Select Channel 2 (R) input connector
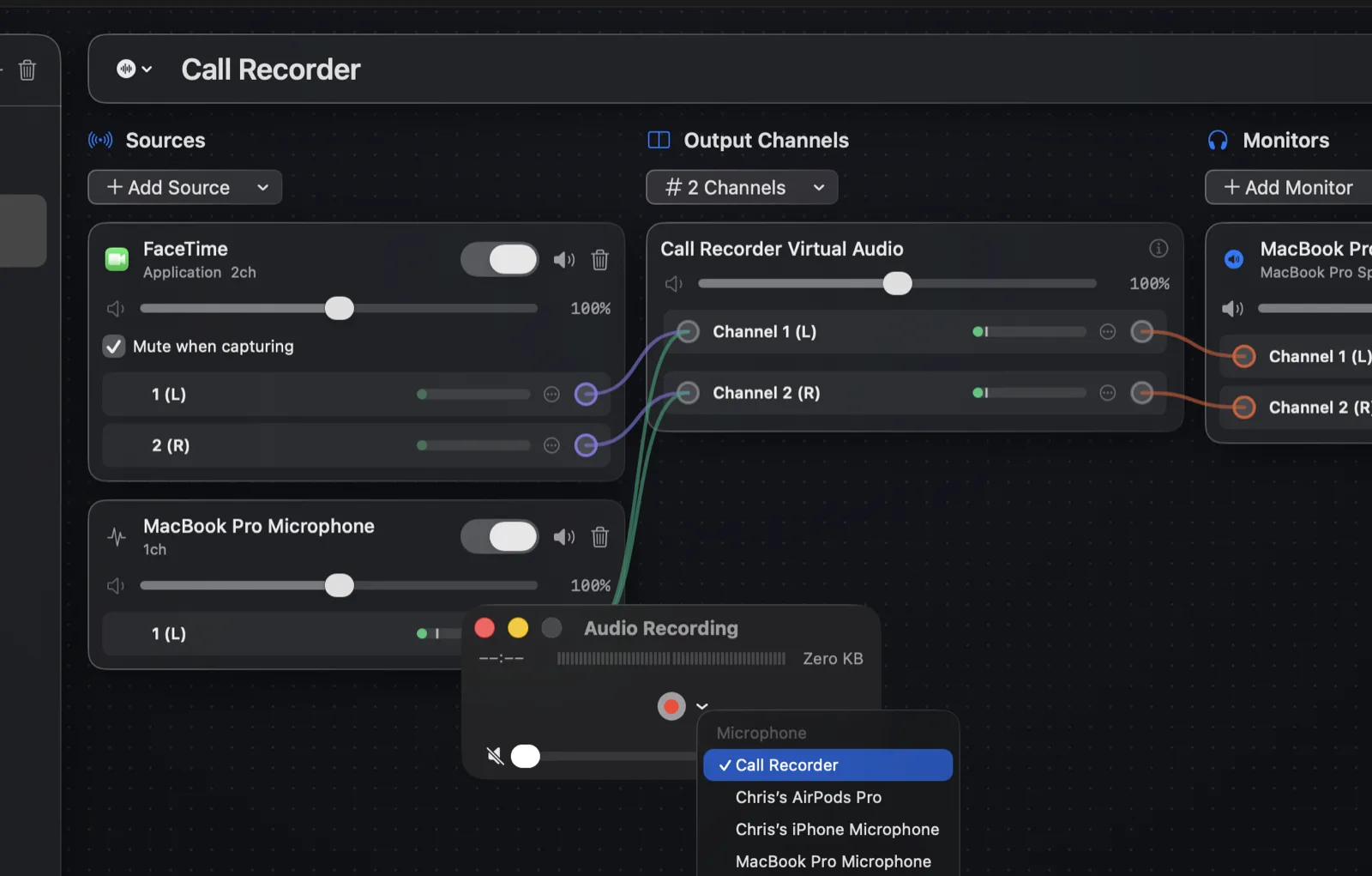Screen dimensions: 1372x876 pyautogui.click(x=688, y=393)
